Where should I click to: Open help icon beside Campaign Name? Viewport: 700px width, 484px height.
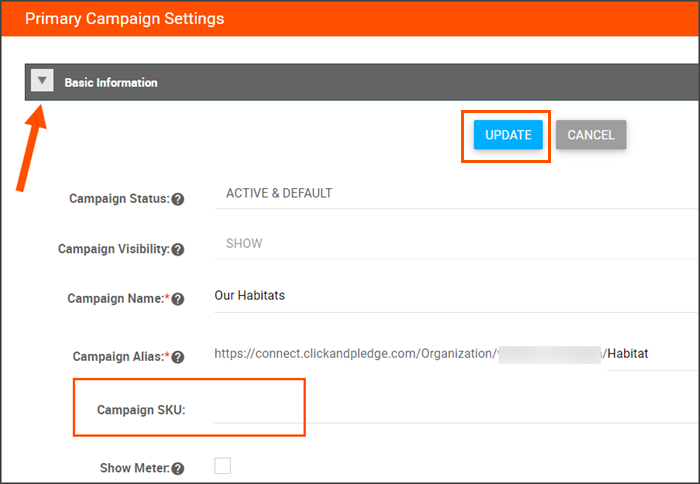pos(178,299)
